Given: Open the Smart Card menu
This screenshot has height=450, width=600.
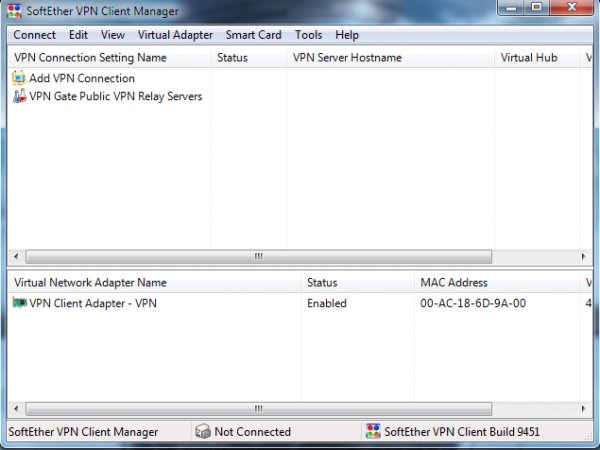Looking at the screenshot, I should tap(253, 35).
